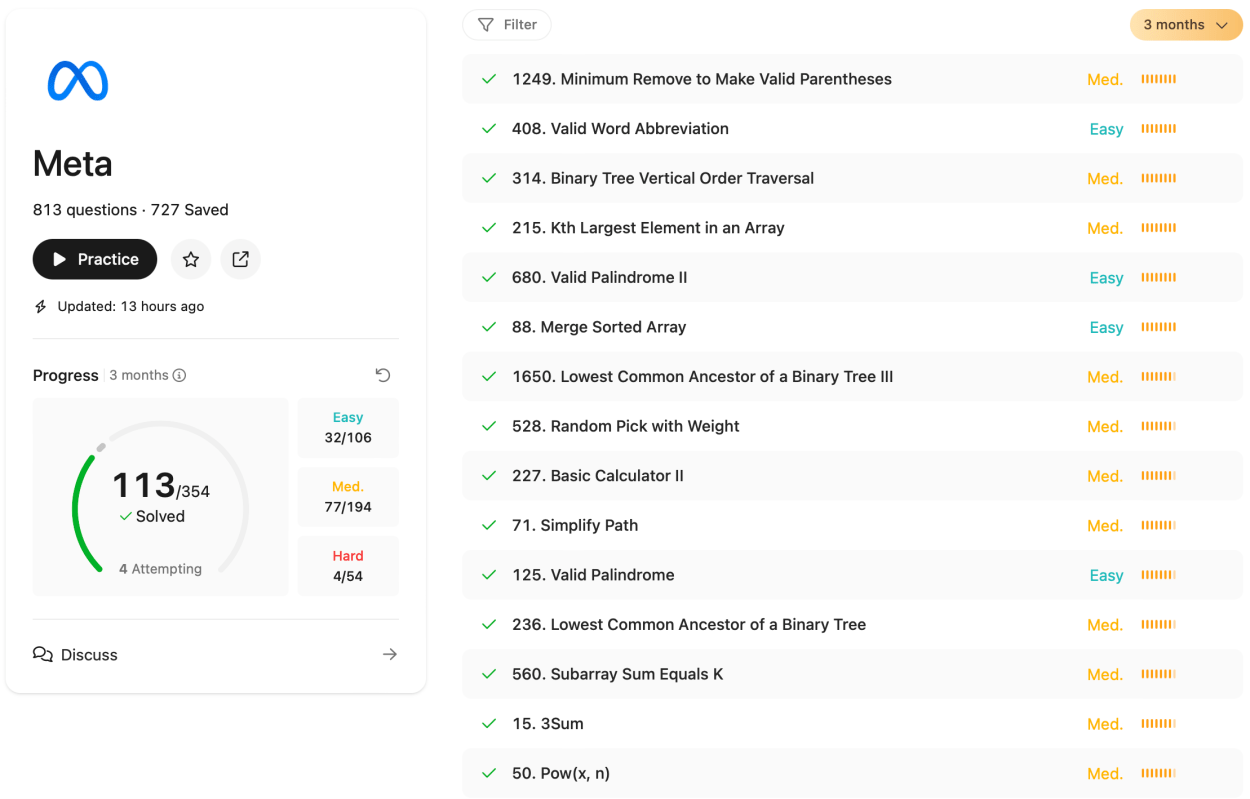Click the Discuss chat bubble icon
Screen dimensions: 1250x799
pos(43,654)
